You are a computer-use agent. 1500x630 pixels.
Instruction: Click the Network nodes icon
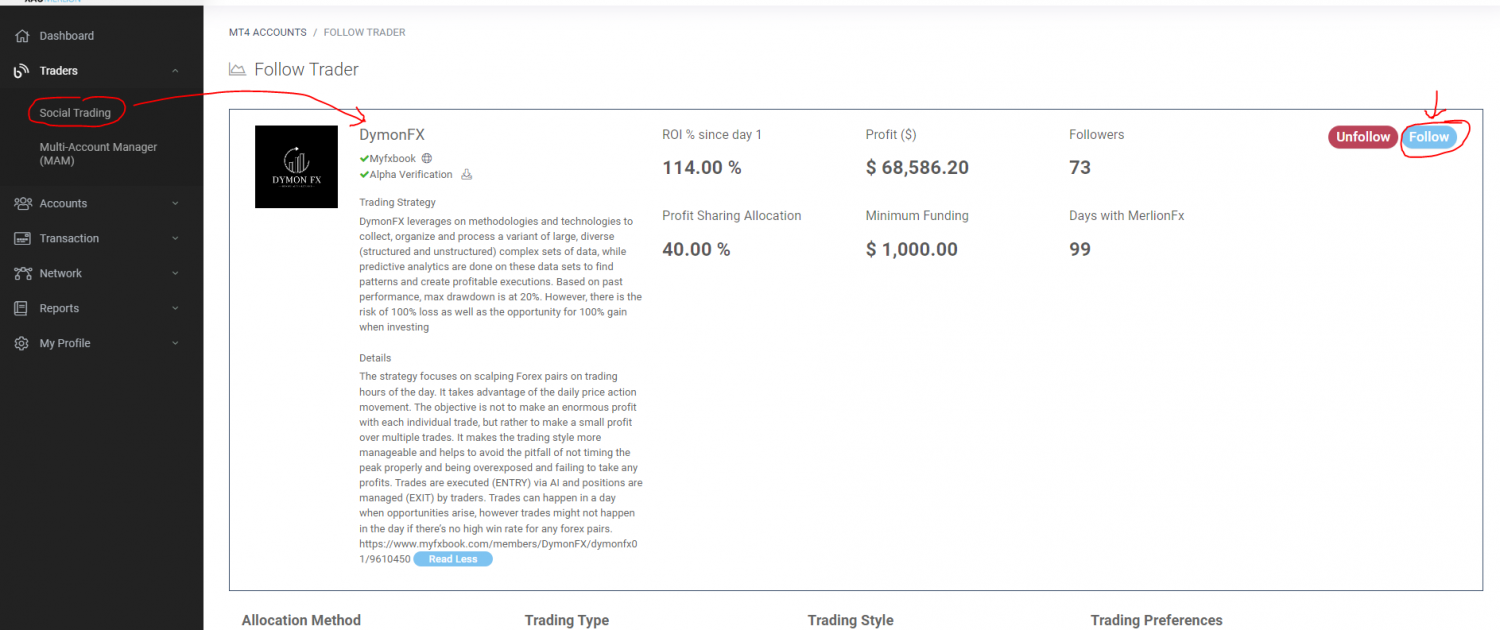tap(22, 274)
